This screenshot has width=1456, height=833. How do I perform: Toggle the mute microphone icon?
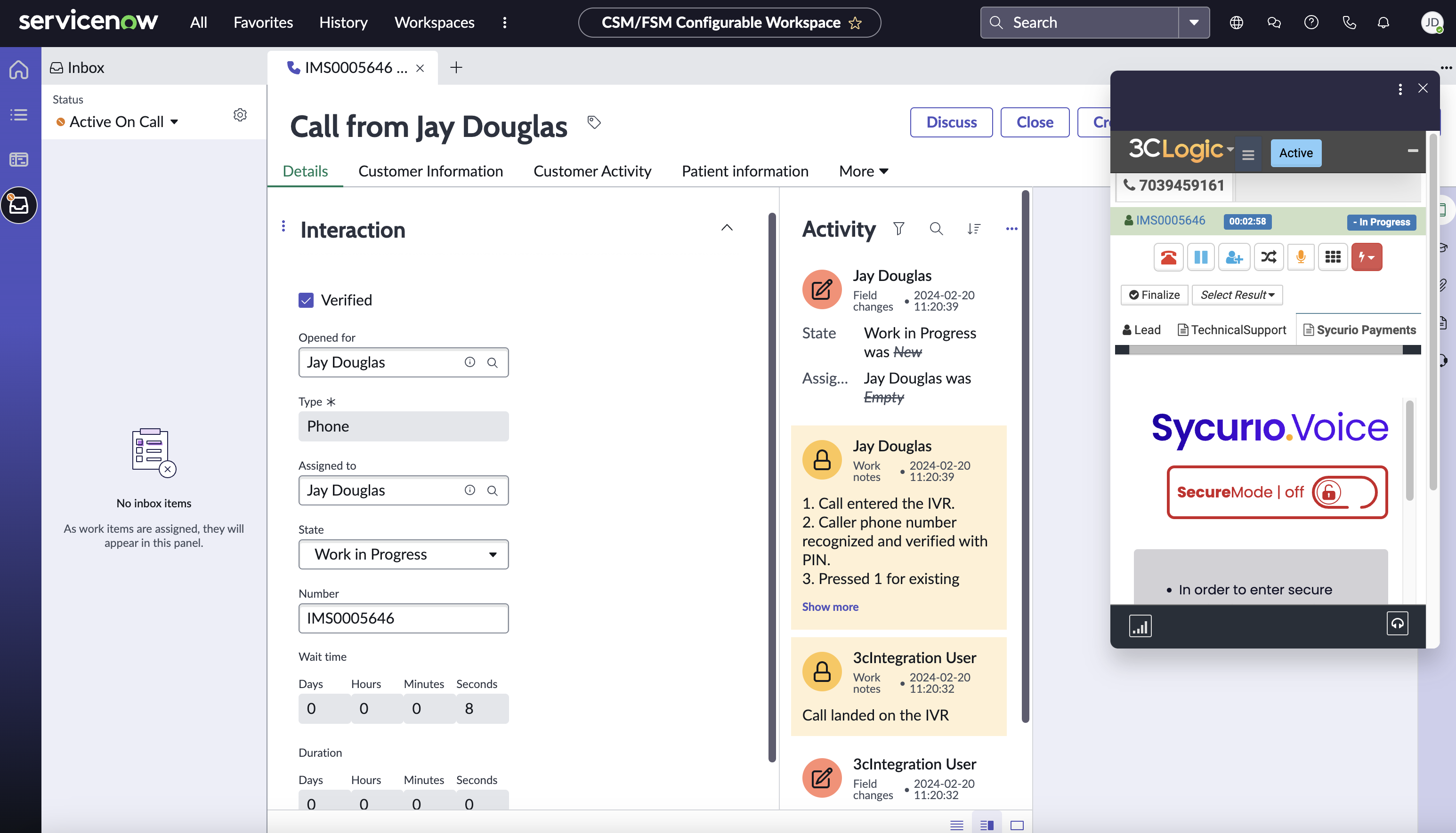1300,257
